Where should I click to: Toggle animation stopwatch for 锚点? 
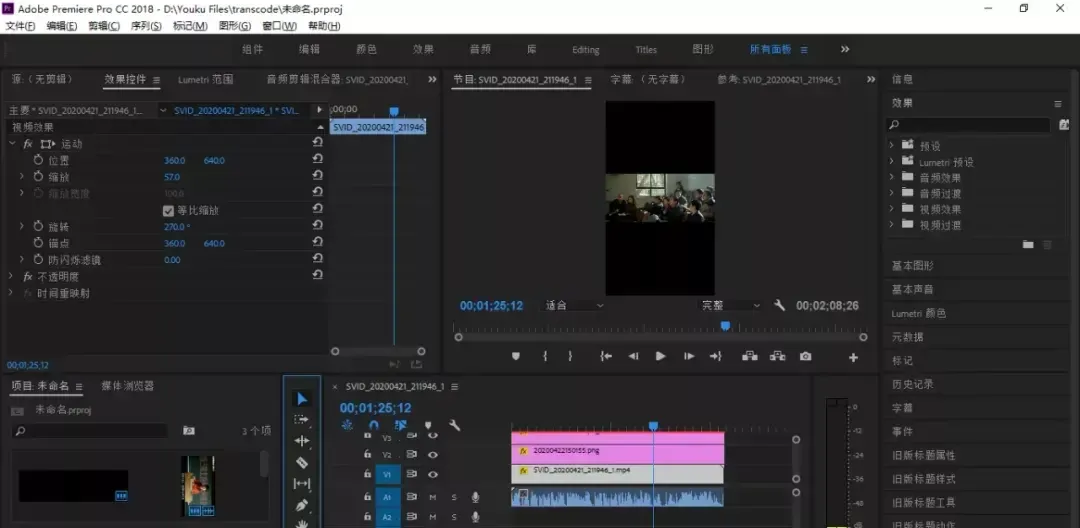[38, 242]
